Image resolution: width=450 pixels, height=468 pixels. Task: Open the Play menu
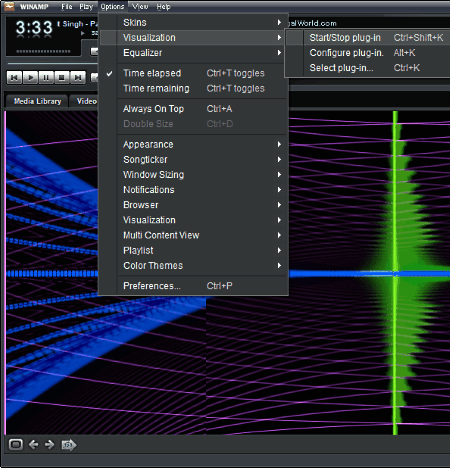click(86, 6)
